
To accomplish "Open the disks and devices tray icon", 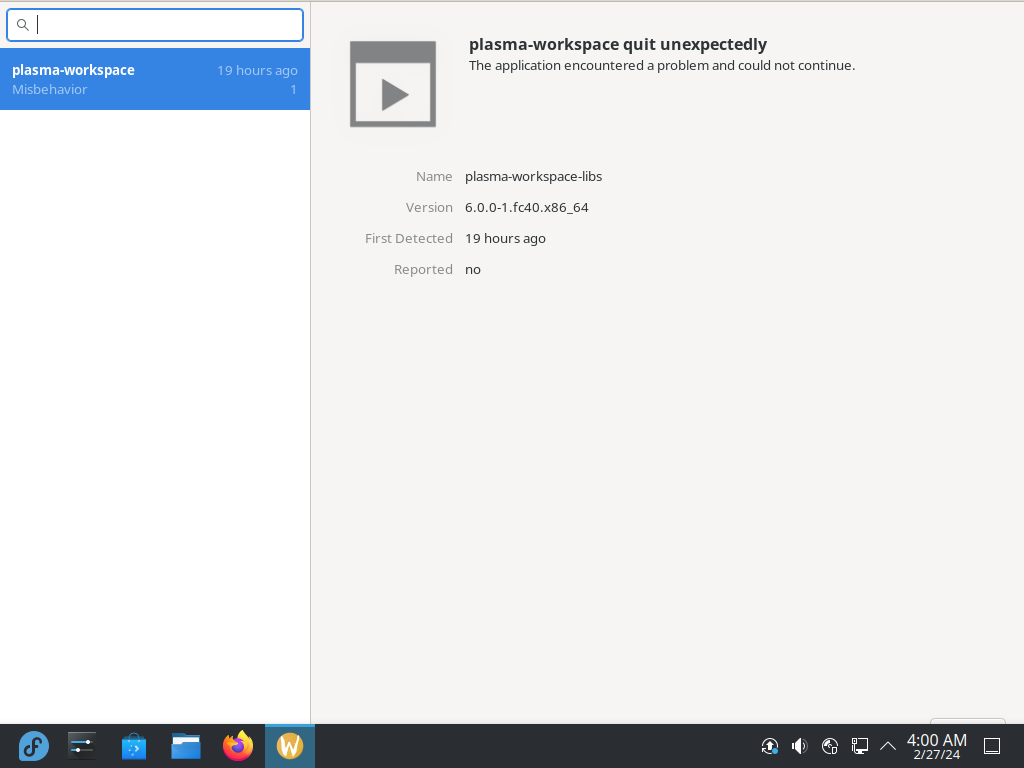I will click(x=829, y=746).
